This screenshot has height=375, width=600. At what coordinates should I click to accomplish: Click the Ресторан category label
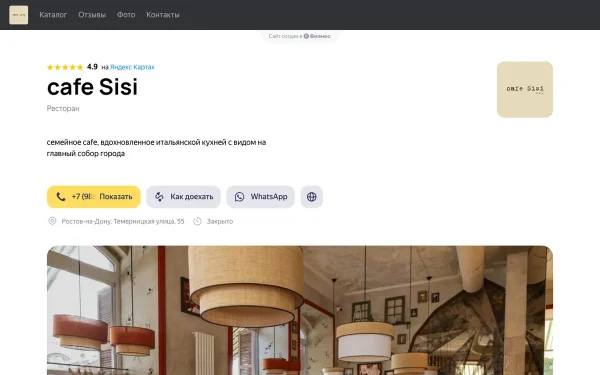(63, 108)
